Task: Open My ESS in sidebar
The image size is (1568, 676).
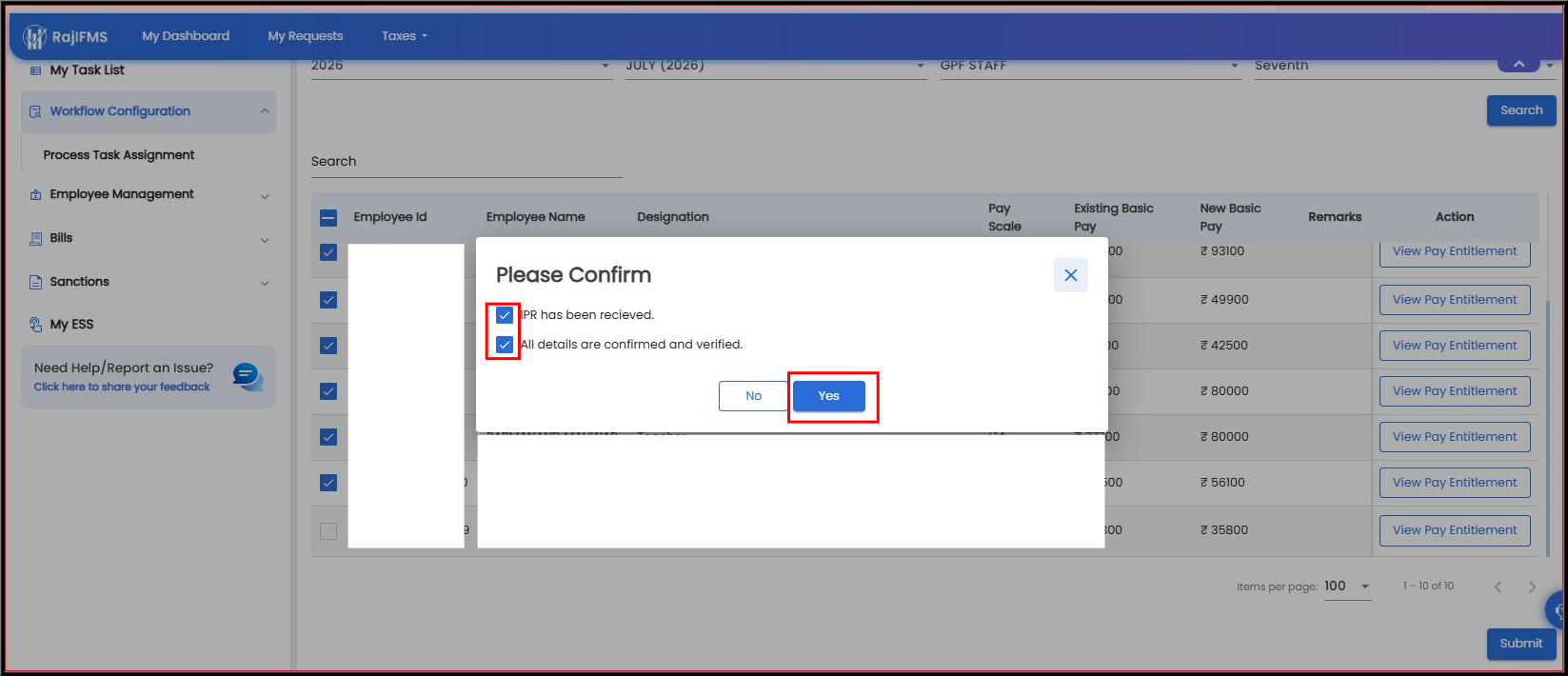Action: [71, 325]
